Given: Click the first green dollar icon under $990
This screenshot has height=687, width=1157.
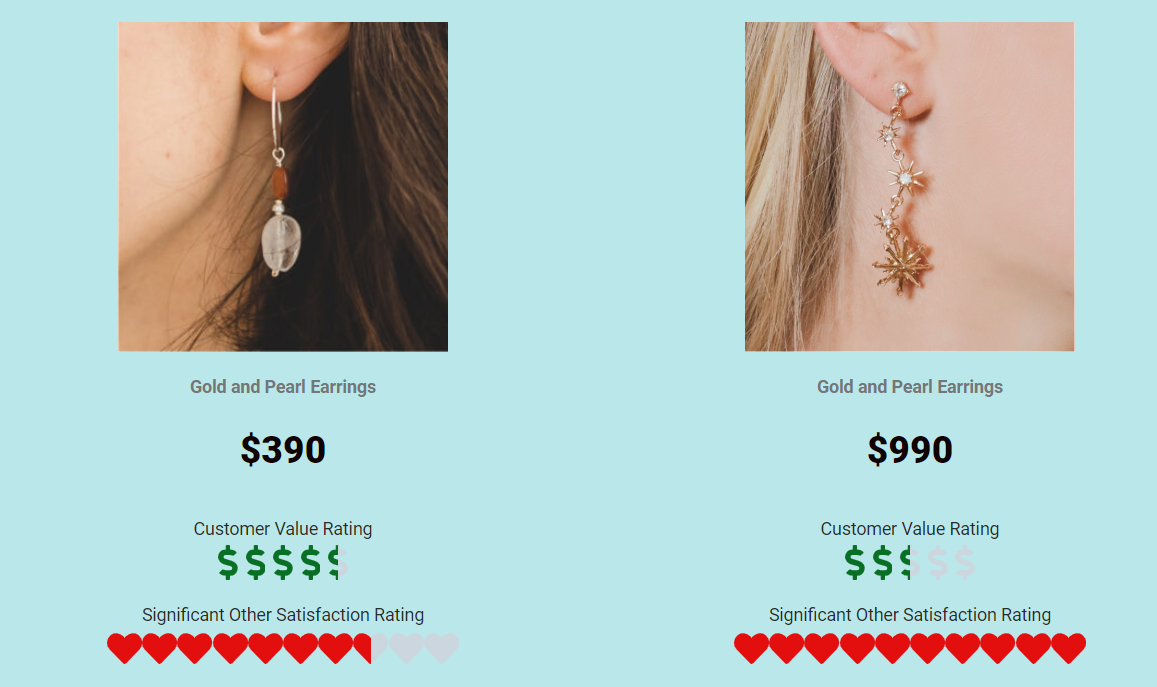Looking at the screenshot, I should click(854, 563).
